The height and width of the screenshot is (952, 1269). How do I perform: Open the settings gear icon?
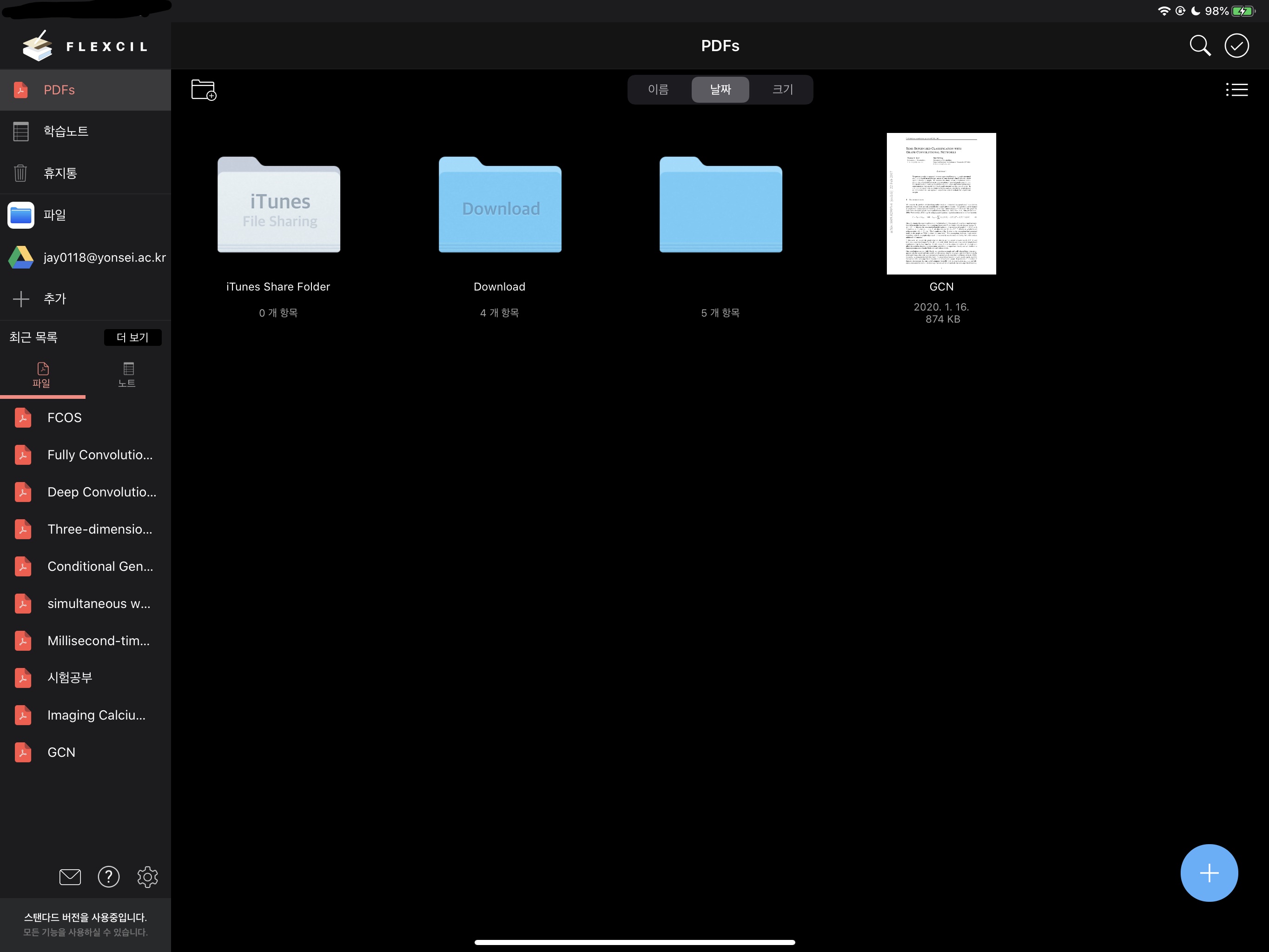click(x=147, y=876)
